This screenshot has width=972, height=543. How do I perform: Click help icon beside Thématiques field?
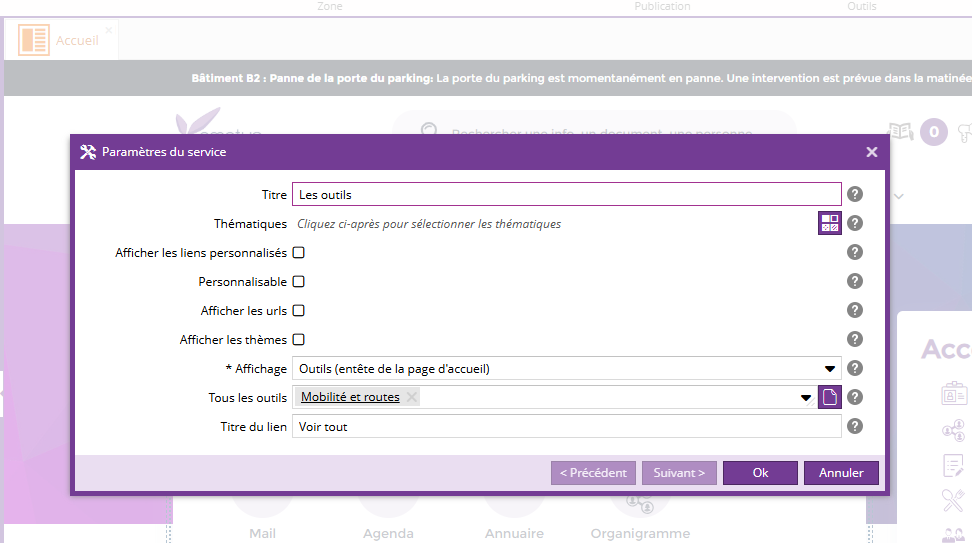pos(855,224)
